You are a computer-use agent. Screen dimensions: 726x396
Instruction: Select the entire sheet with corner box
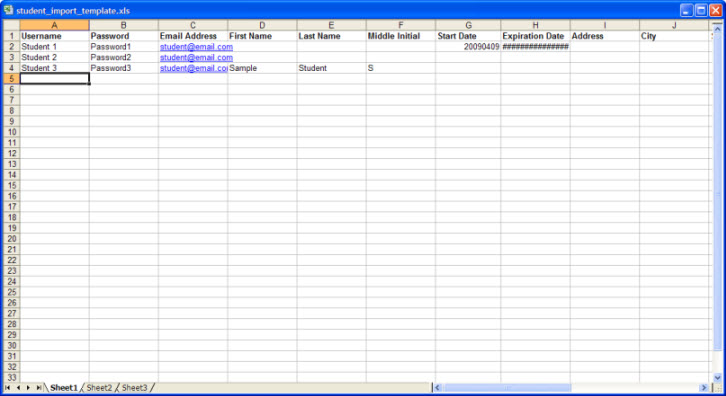coord(12,25)
